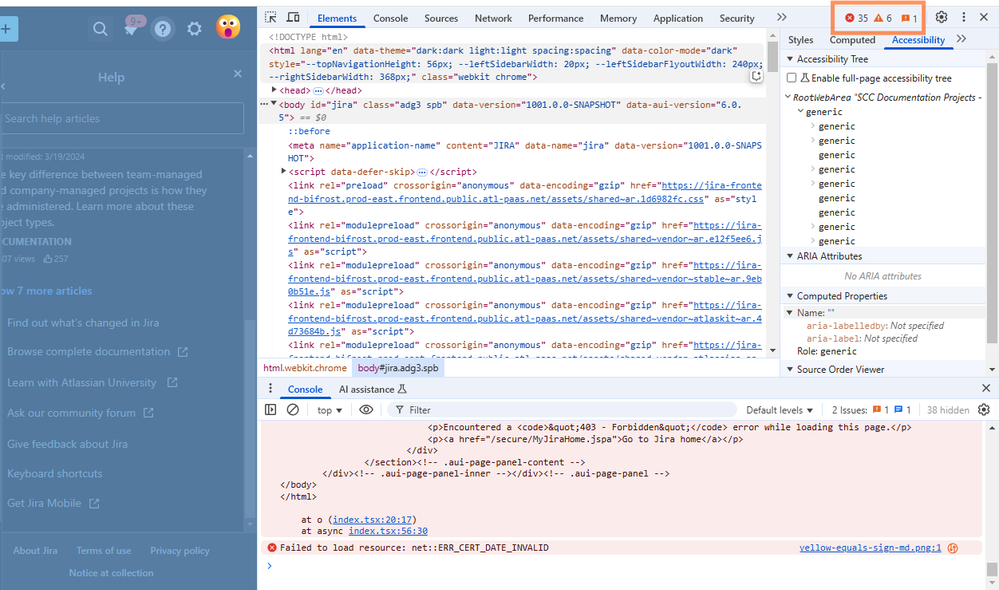Viewport: 999px width, 590px height.
Task: Open the Keyboard shortcuts help item
Action: (x=55, y=473)
